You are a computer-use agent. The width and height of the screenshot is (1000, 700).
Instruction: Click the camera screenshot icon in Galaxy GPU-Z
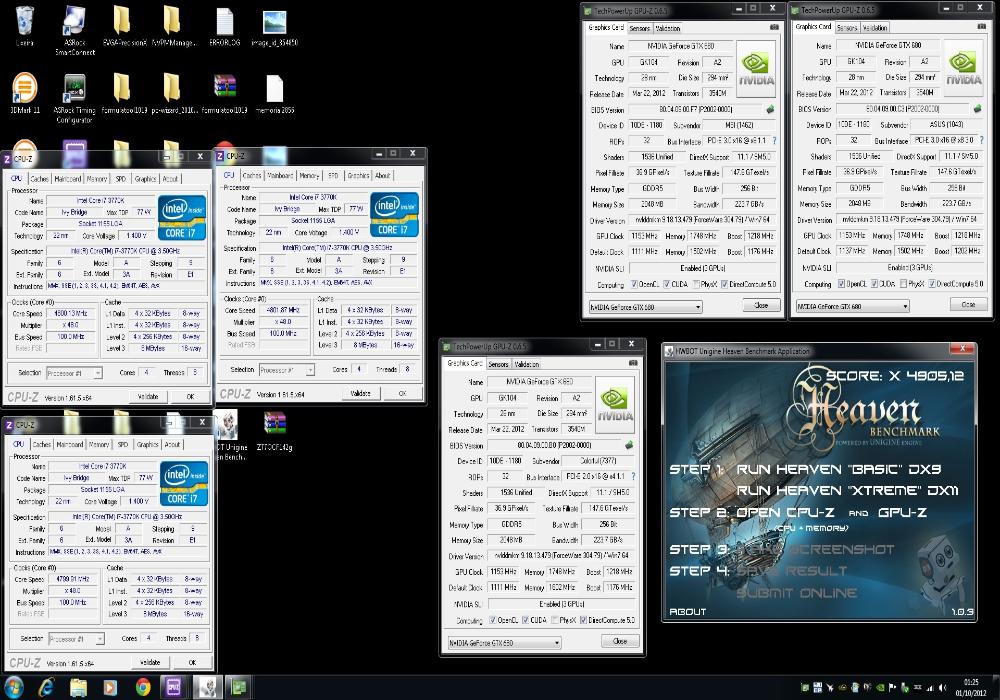[633, 363]
